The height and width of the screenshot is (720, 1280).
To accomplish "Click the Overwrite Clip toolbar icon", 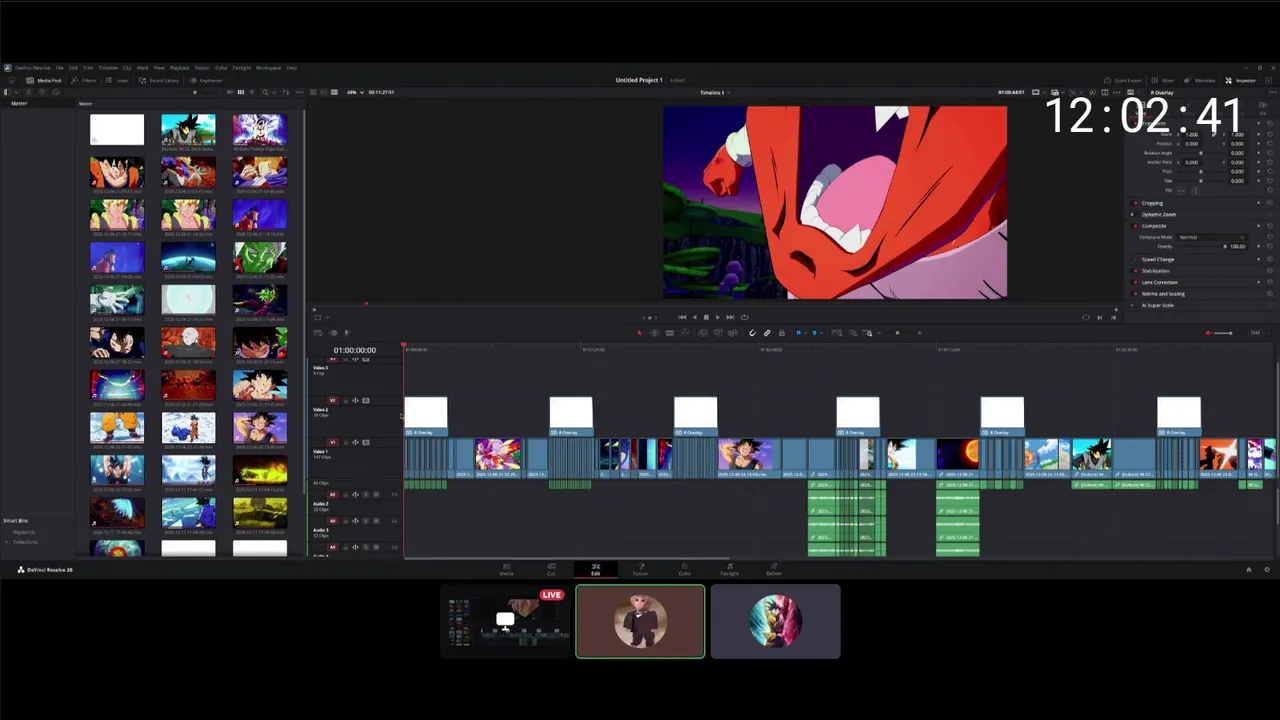I will pos(718,333).
